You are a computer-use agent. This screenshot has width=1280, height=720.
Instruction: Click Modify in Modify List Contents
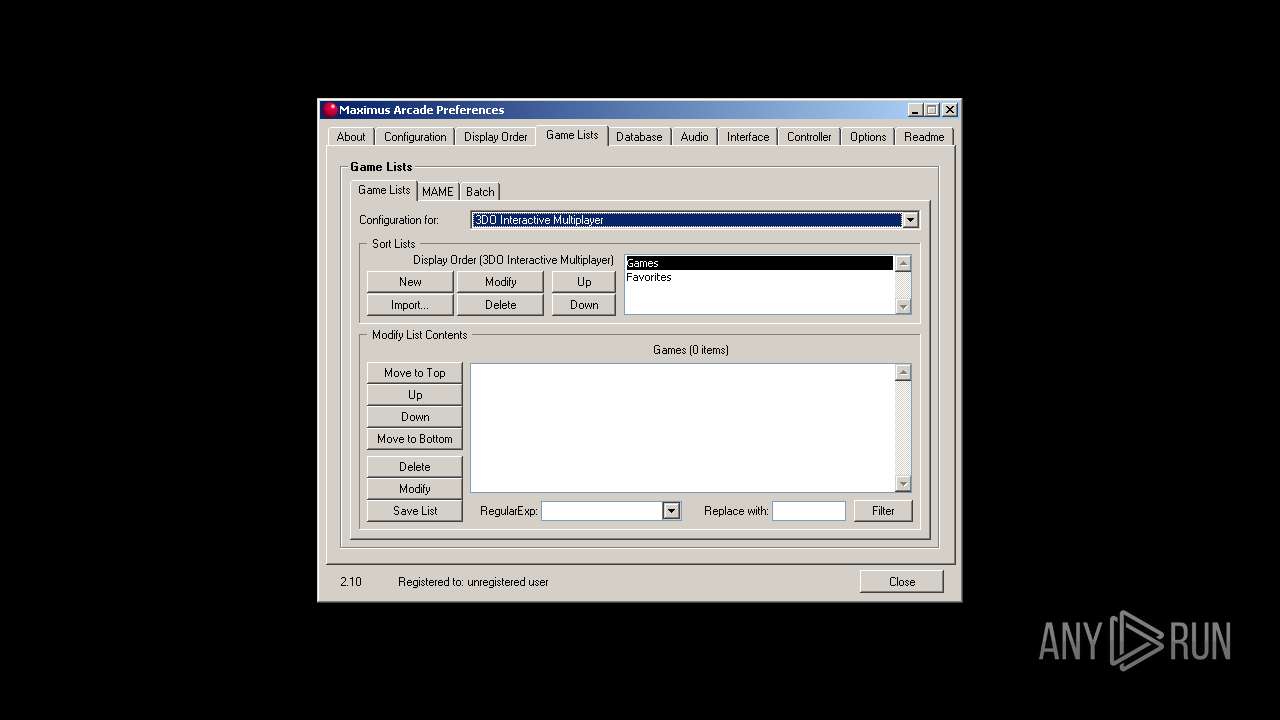pyautogui.click(x=415, y=489)
